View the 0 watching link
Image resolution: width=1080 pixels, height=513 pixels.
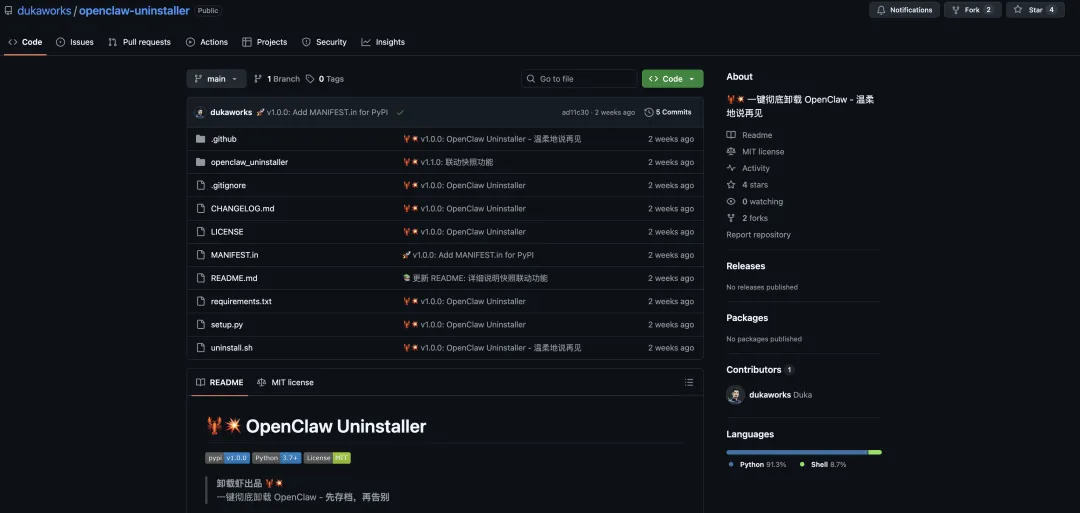click(x=755, y=202)
